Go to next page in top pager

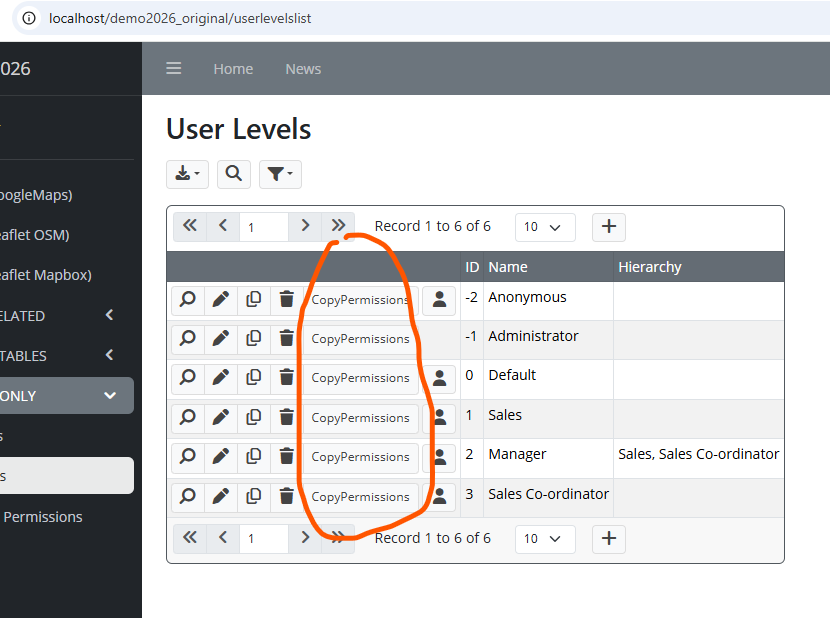pyautogui.click(x=305, y=226)
